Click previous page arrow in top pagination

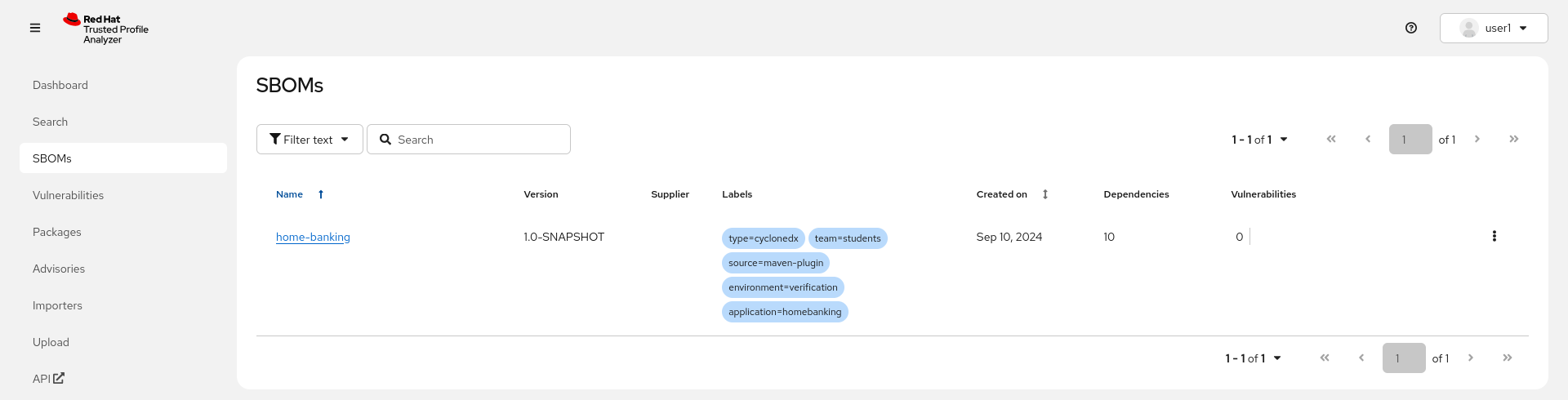point(1368,140)
